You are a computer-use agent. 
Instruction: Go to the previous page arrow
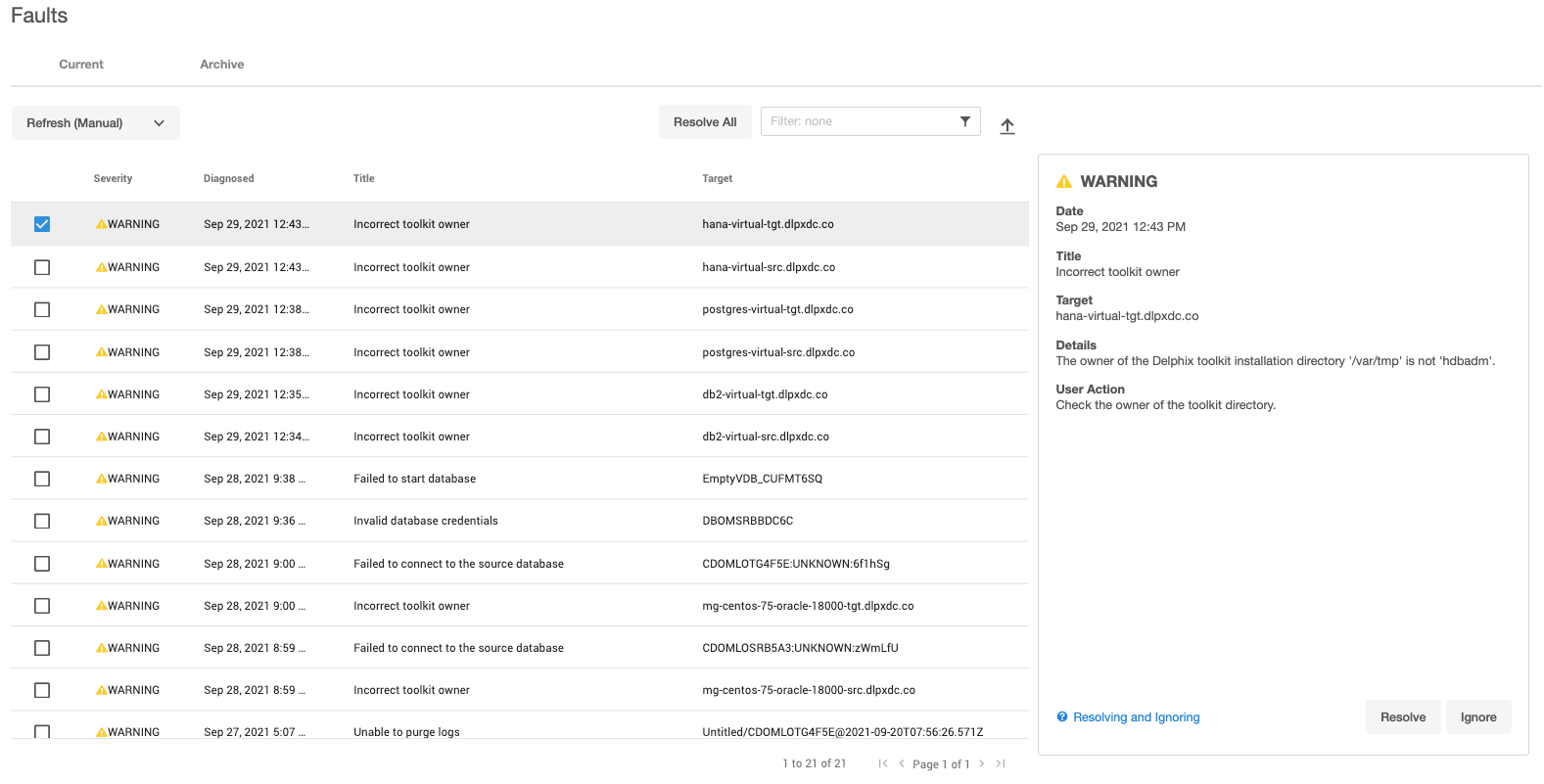[901, 763]
